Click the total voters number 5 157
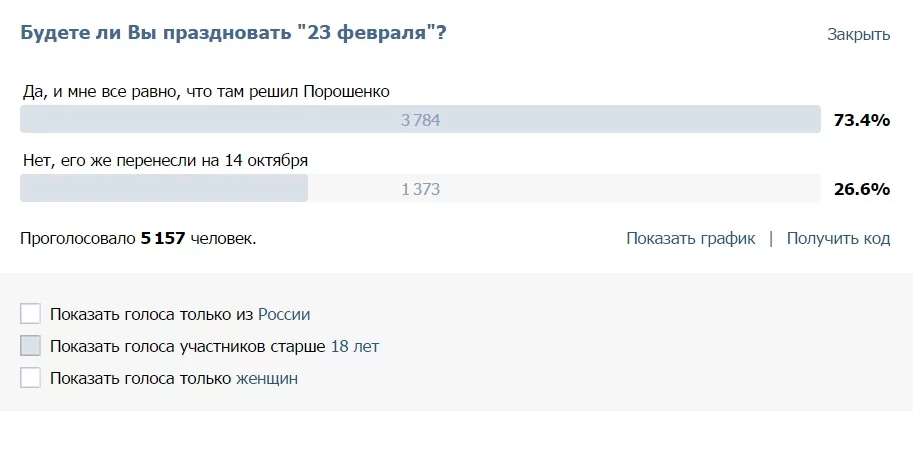The image size is (913, 460). 162,238
